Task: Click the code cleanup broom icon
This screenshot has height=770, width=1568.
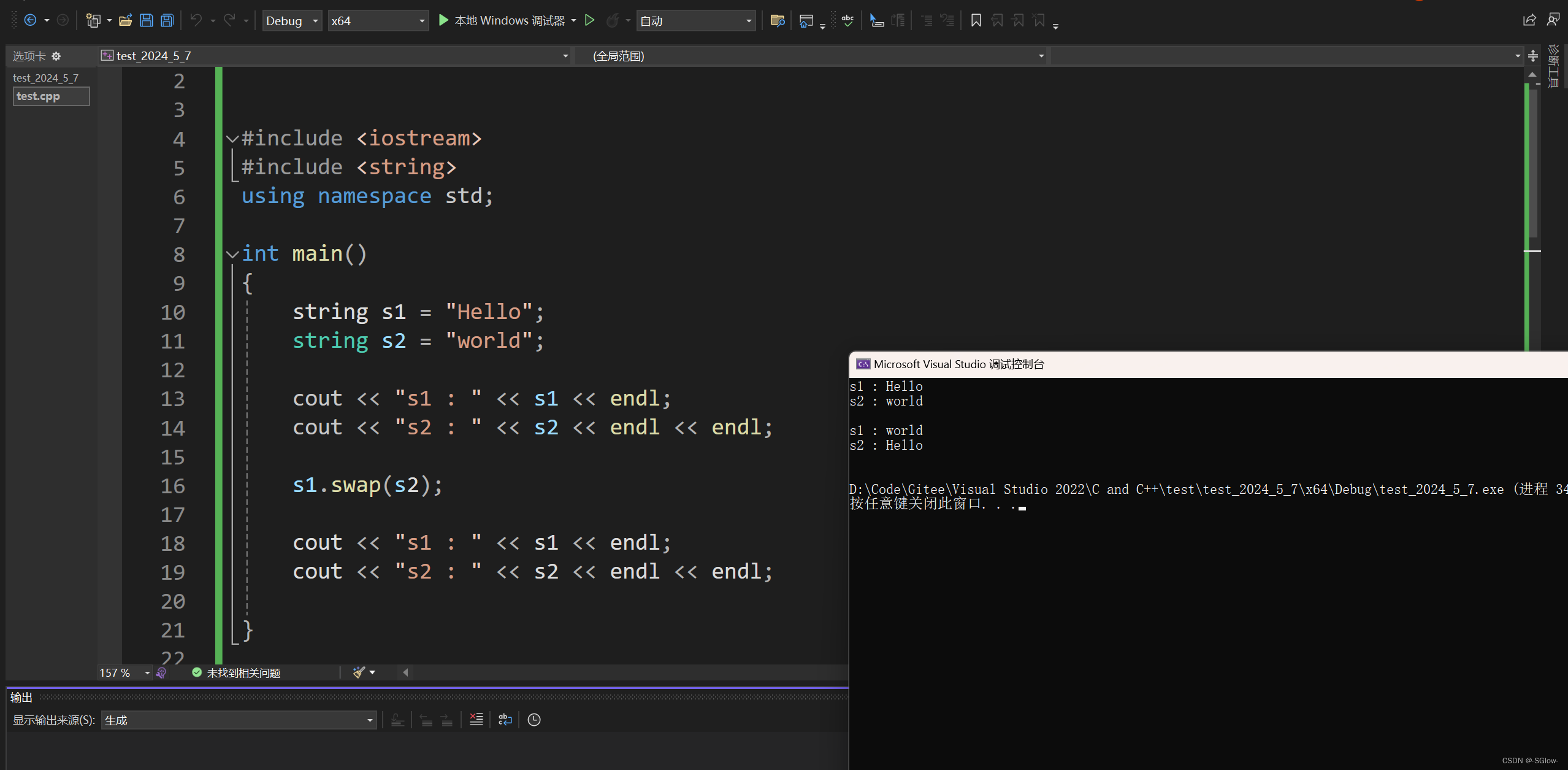Action: point(359,672)
